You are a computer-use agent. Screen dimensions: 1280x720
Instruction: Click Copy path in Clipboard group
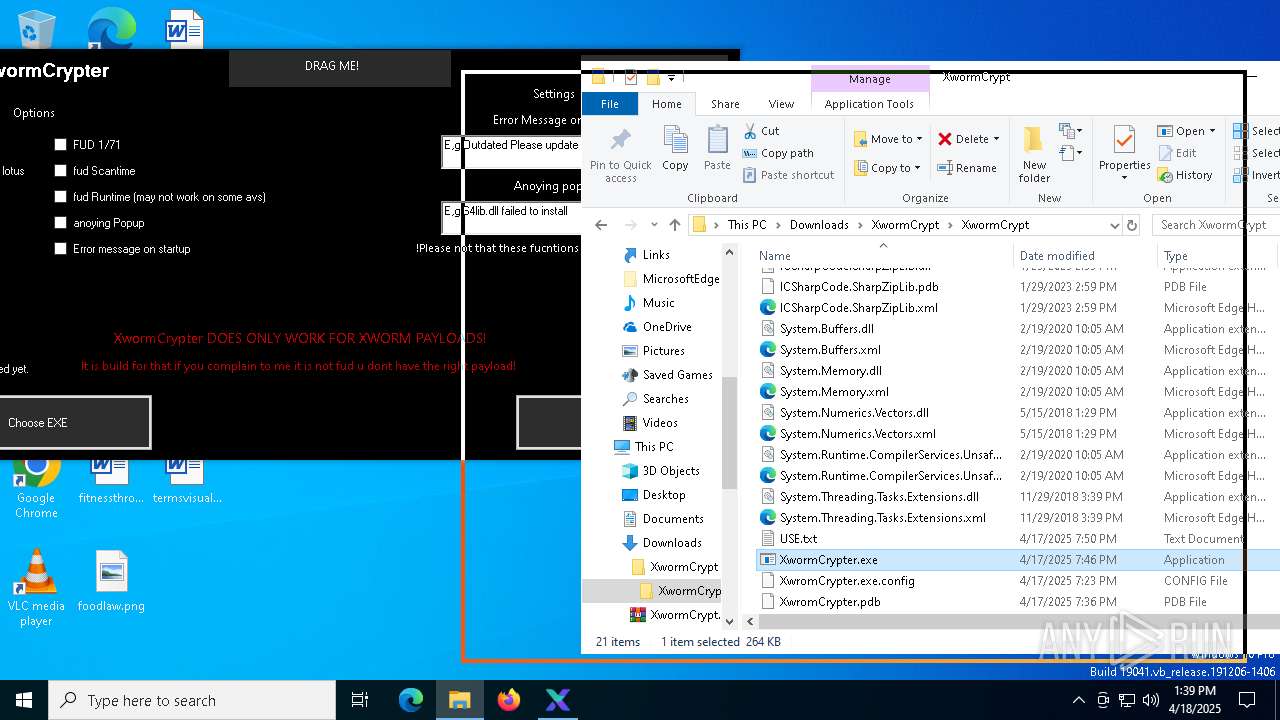(778, 153)
